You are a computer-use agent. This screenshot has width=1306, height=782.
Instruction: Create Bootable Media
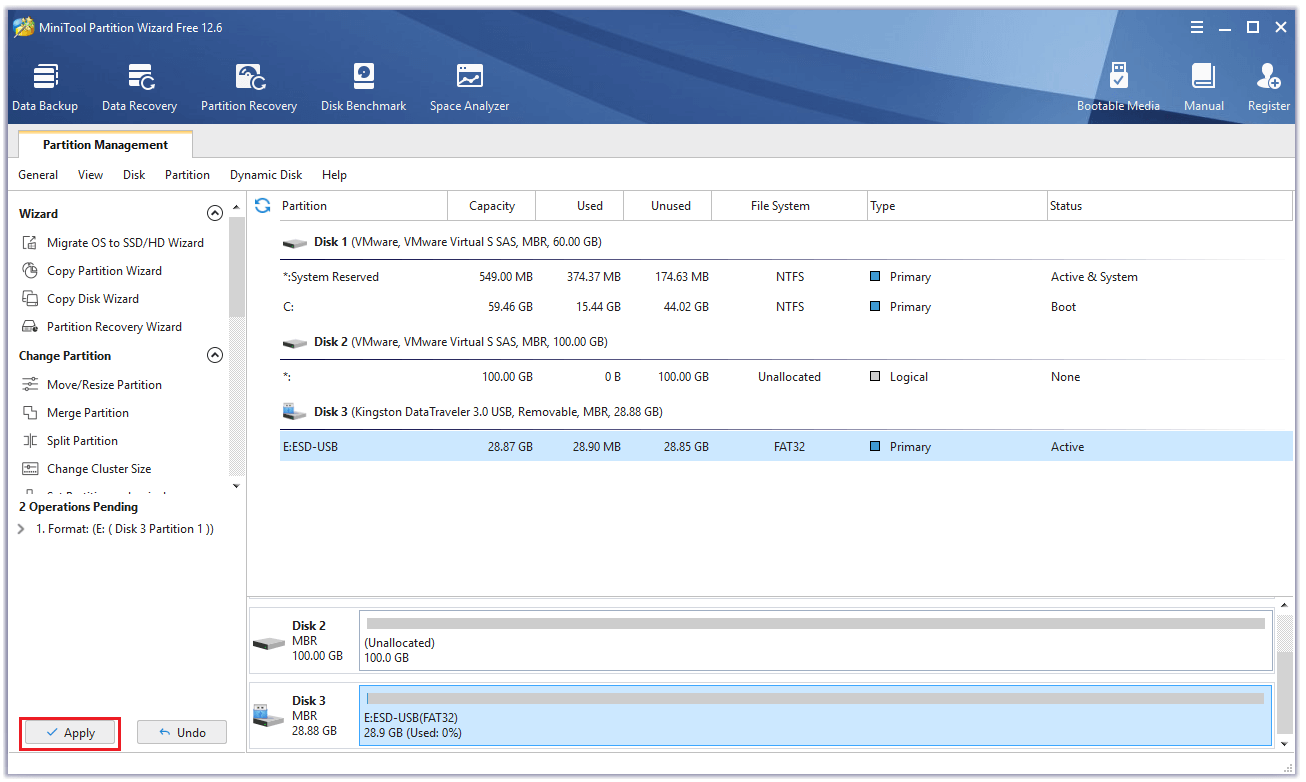pos(1118,87)
